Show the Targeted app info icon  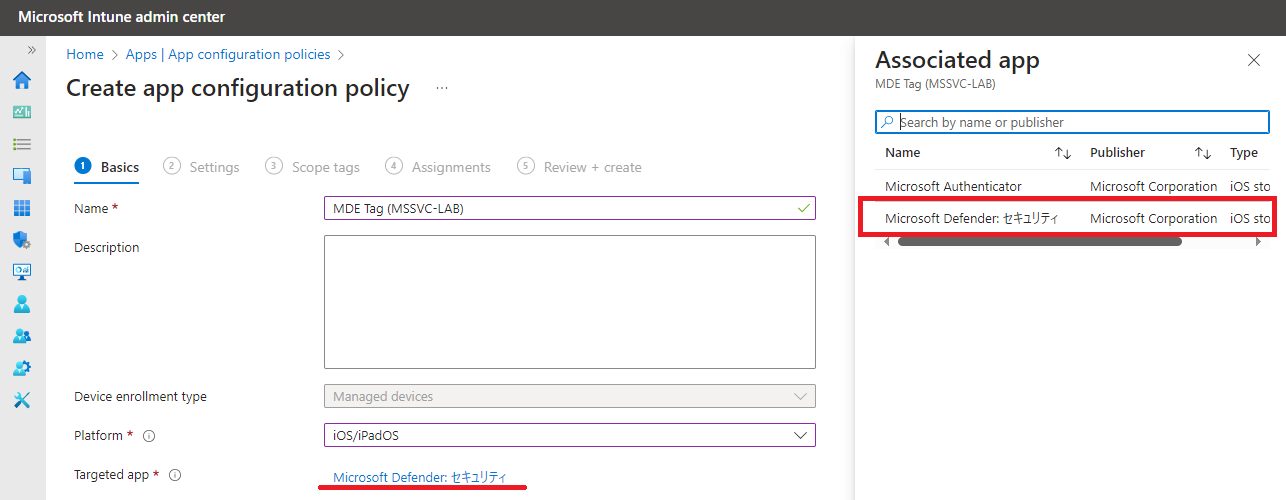coord(175,475)
